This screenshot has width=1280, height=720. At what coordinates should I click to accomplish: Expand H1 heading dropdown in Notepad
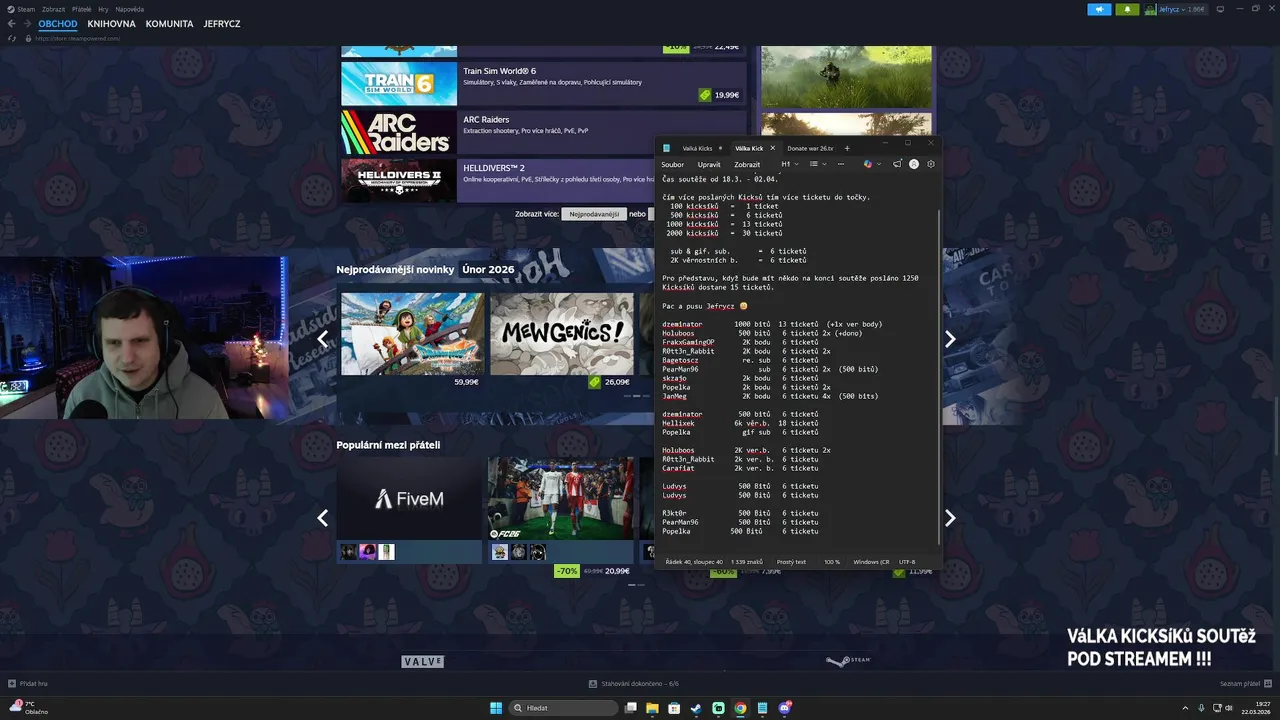pos(790,164)
